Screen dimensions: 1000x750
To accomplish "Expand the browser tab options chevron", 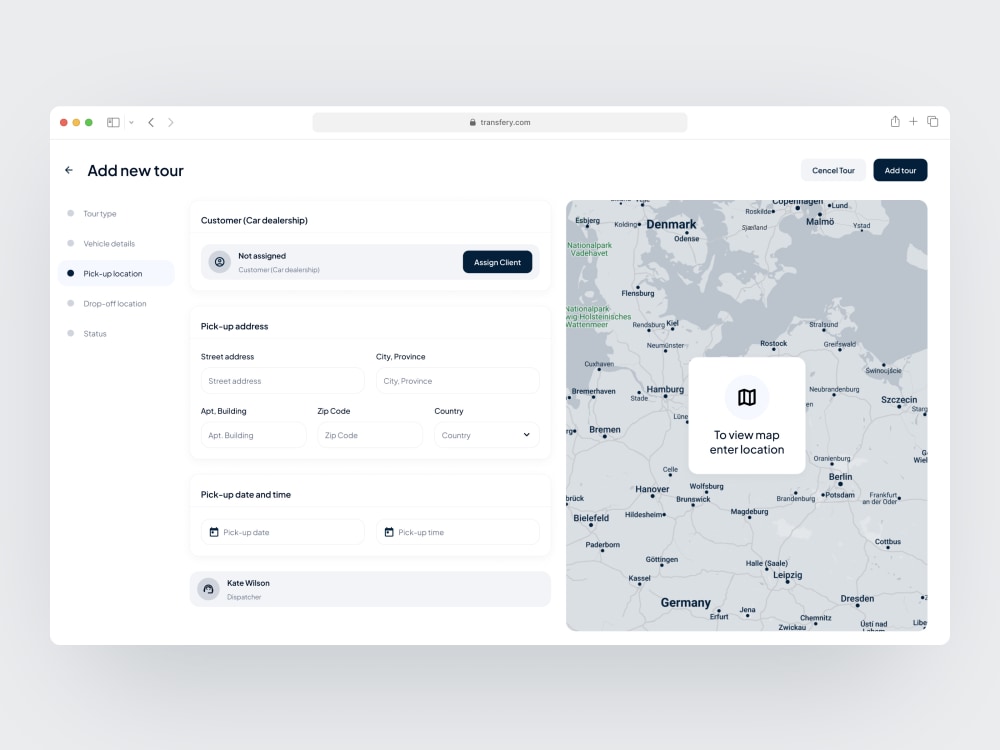I will [x=130, y=121].
